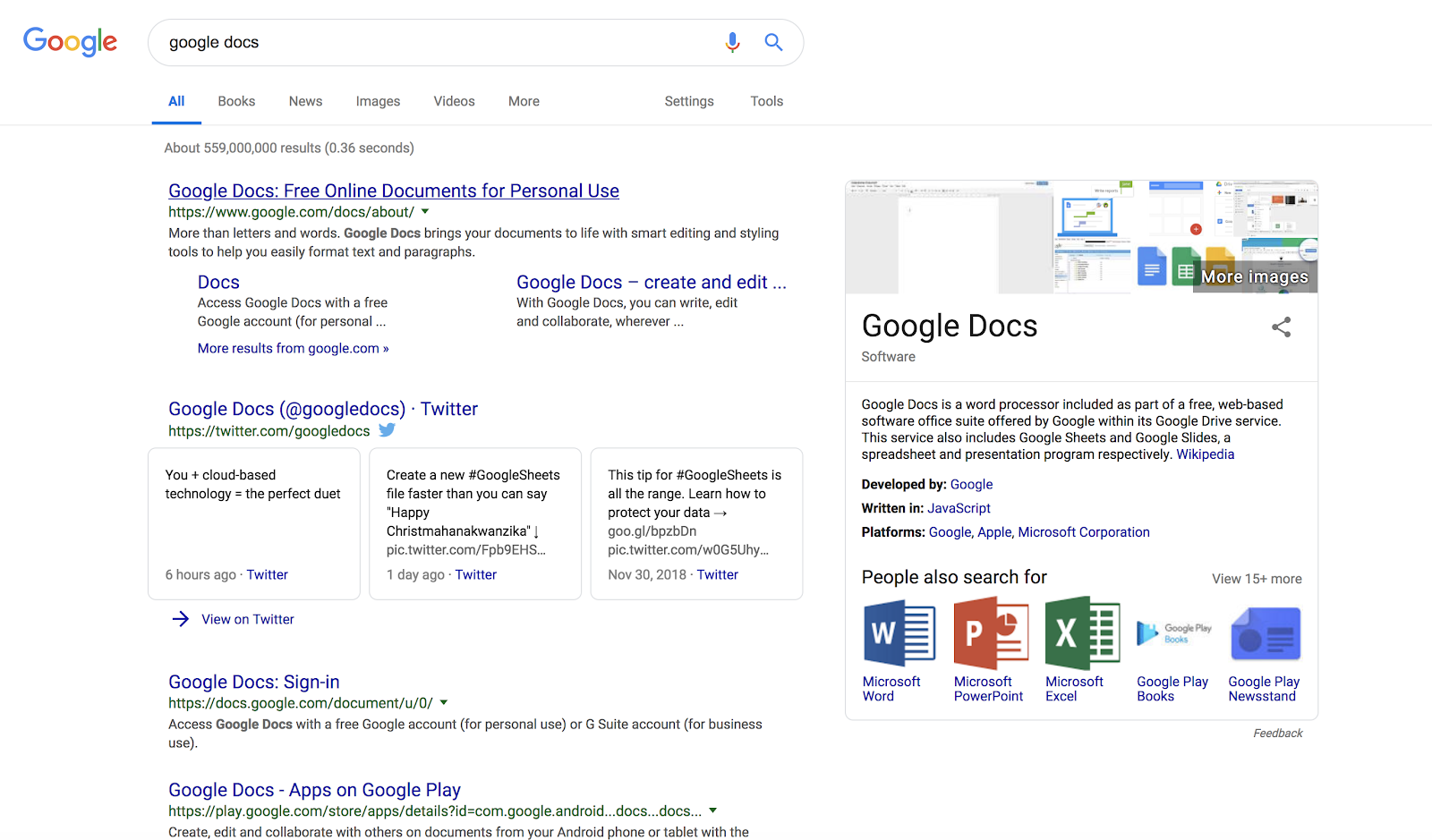Switch to the News tab
The width and height of the screenshot is (1432, 840).
click(305, 101)
